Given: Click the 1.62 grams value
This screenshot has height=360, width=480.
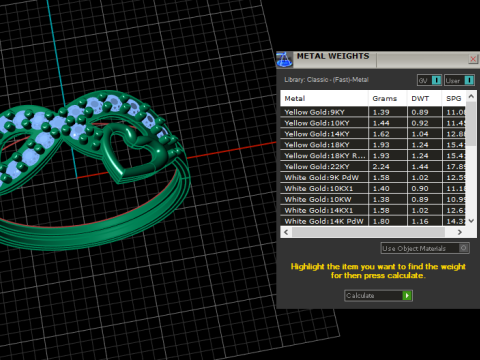Looking at the screenshot, I should (381, 134).
